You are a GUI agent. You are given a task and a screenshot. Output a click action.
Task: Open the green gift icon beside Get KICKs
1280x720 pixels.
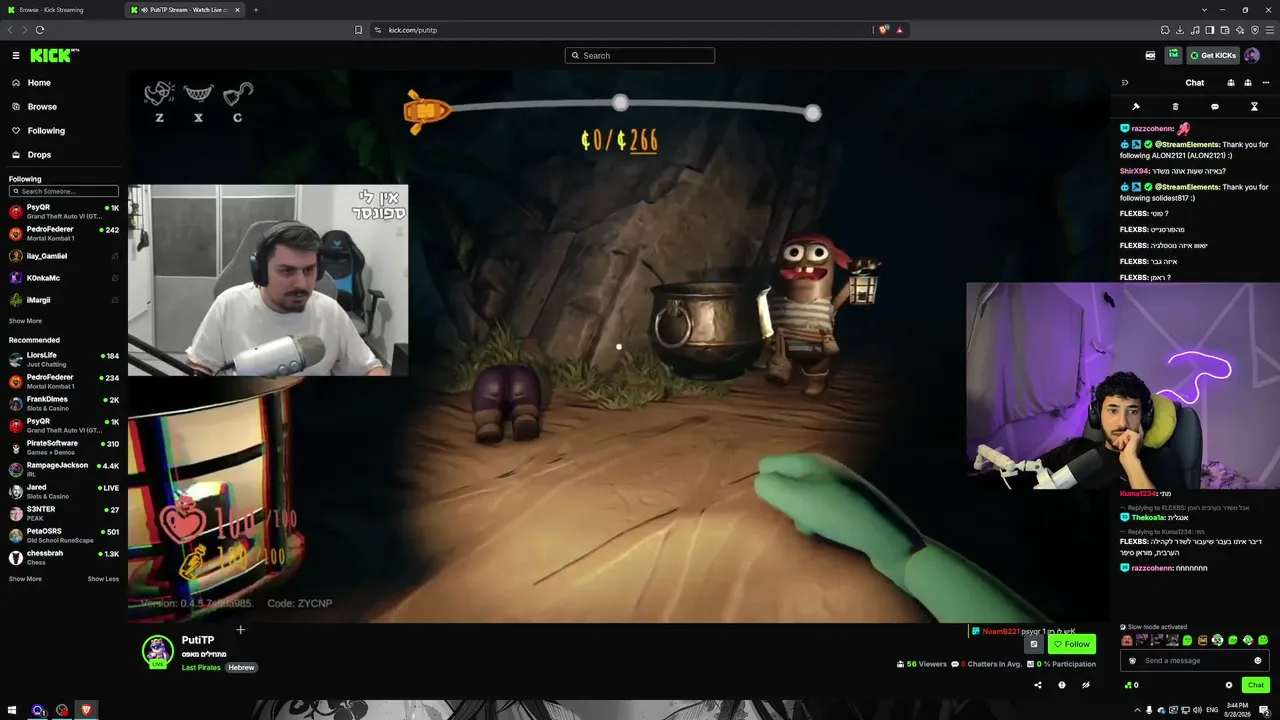(x=1173, y=55)
